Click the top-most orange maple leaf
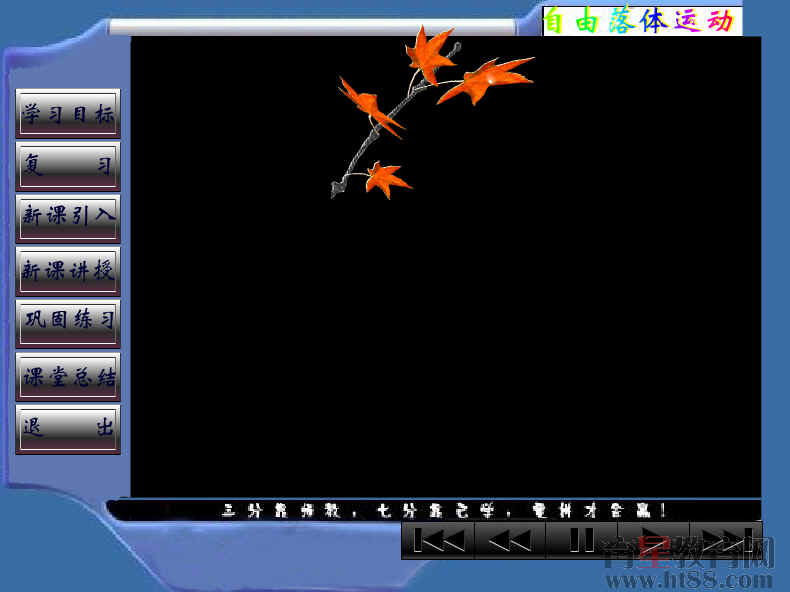 429,53
